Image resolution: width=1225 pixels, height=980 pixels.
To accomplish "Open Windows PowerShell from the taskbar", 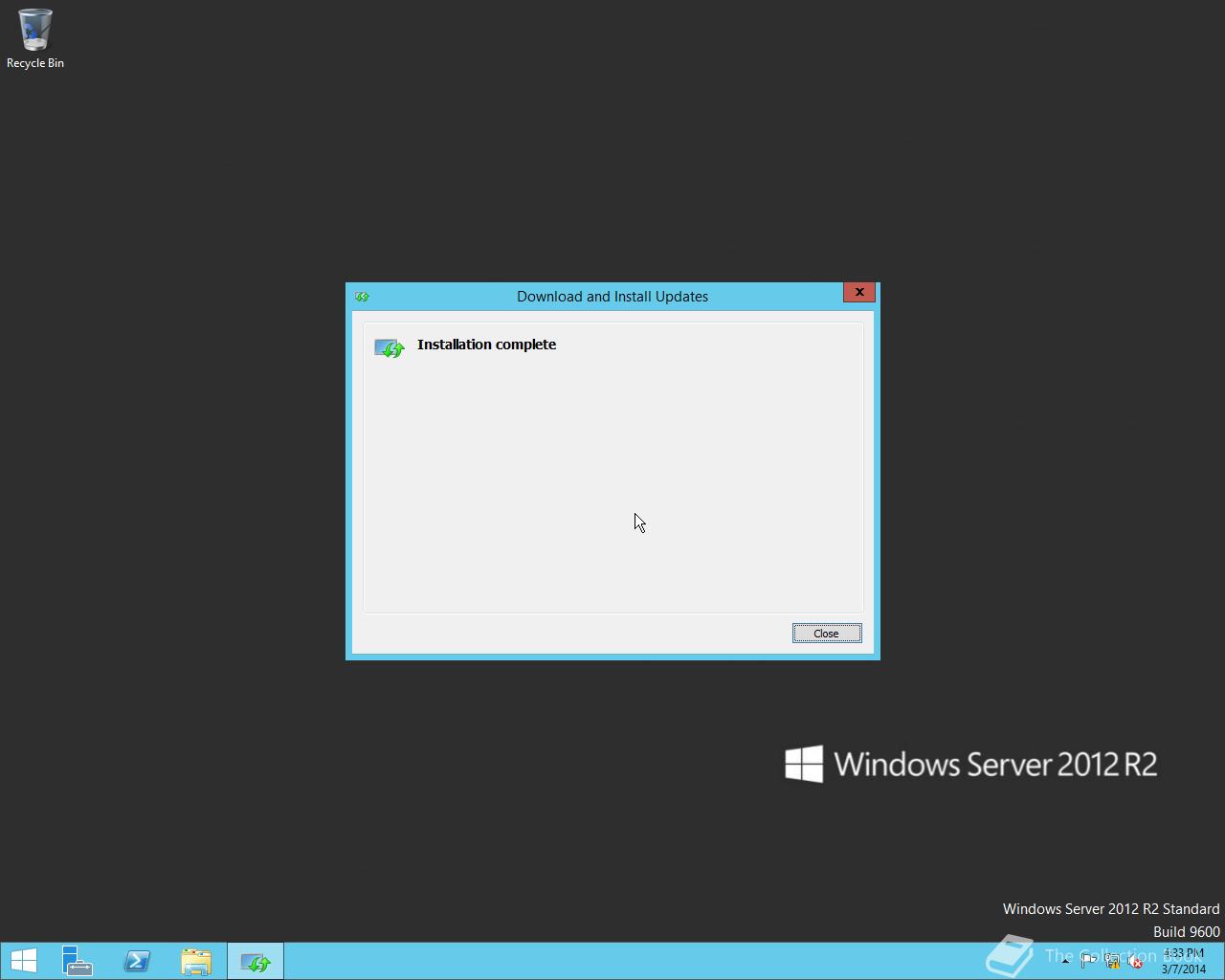I will pyautogui.click(x=137, y=961).
